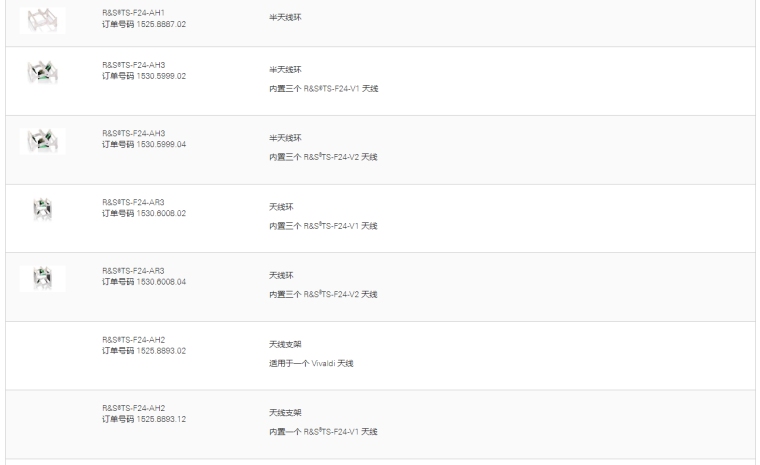Click order number 1530.6008.04
Viewport: 760px width, 465px height.
tap(144, 281)
